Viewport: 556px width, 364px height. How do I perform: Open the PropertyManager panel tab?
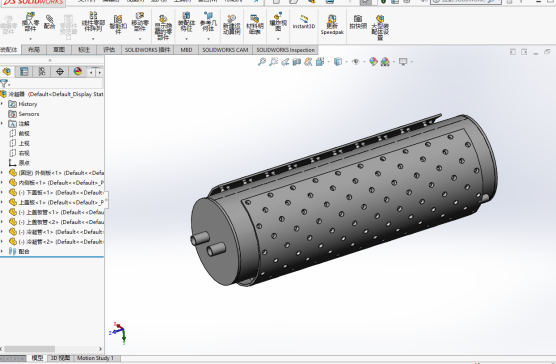pyautogui.click(x=24, y=72)
